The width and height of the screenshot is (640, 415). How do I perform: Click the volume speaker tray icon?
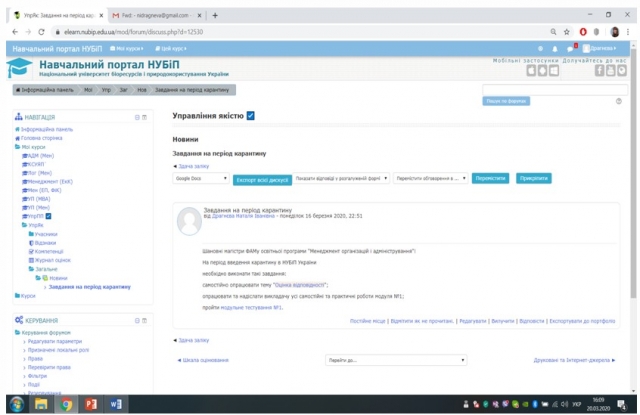[564, 404]
